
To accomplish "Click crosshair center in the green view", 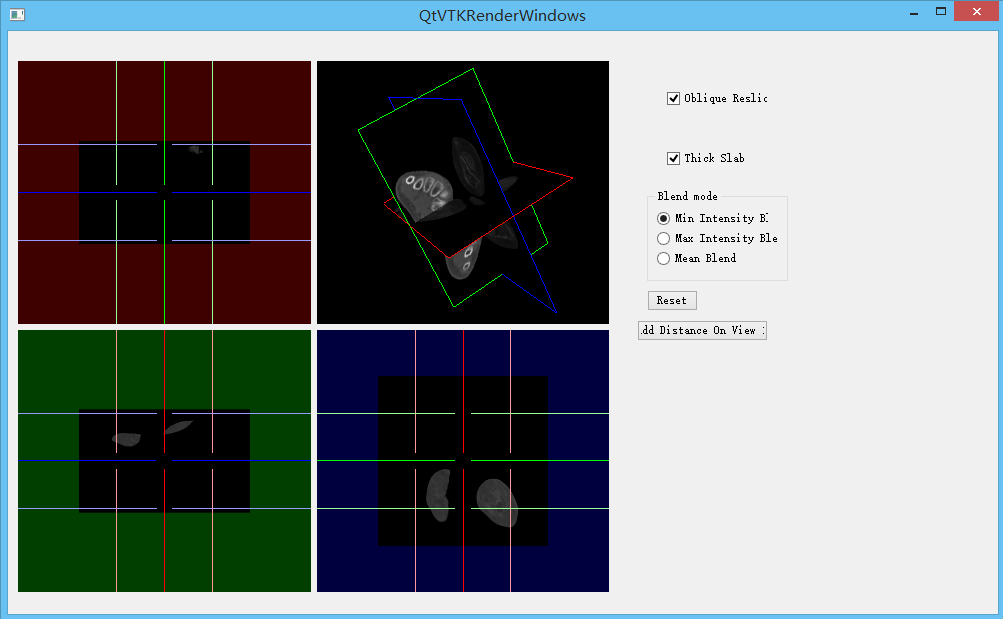I will (164, 461).
